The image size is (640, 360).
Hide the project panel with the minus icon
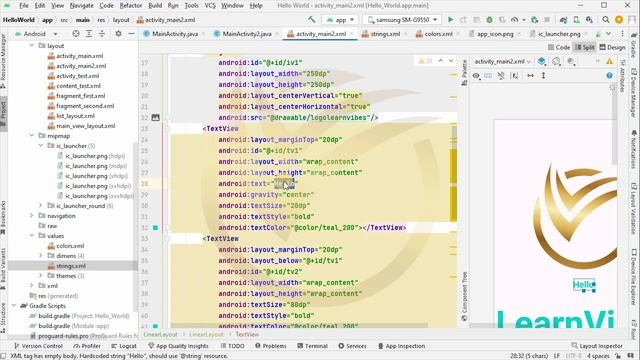click(131, 34)
